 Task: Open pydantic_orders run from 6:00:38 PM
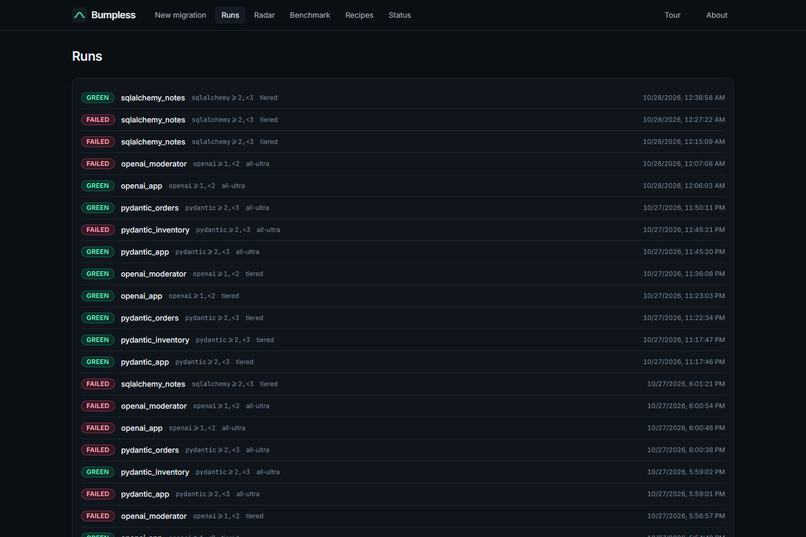(x=403, y=450)
